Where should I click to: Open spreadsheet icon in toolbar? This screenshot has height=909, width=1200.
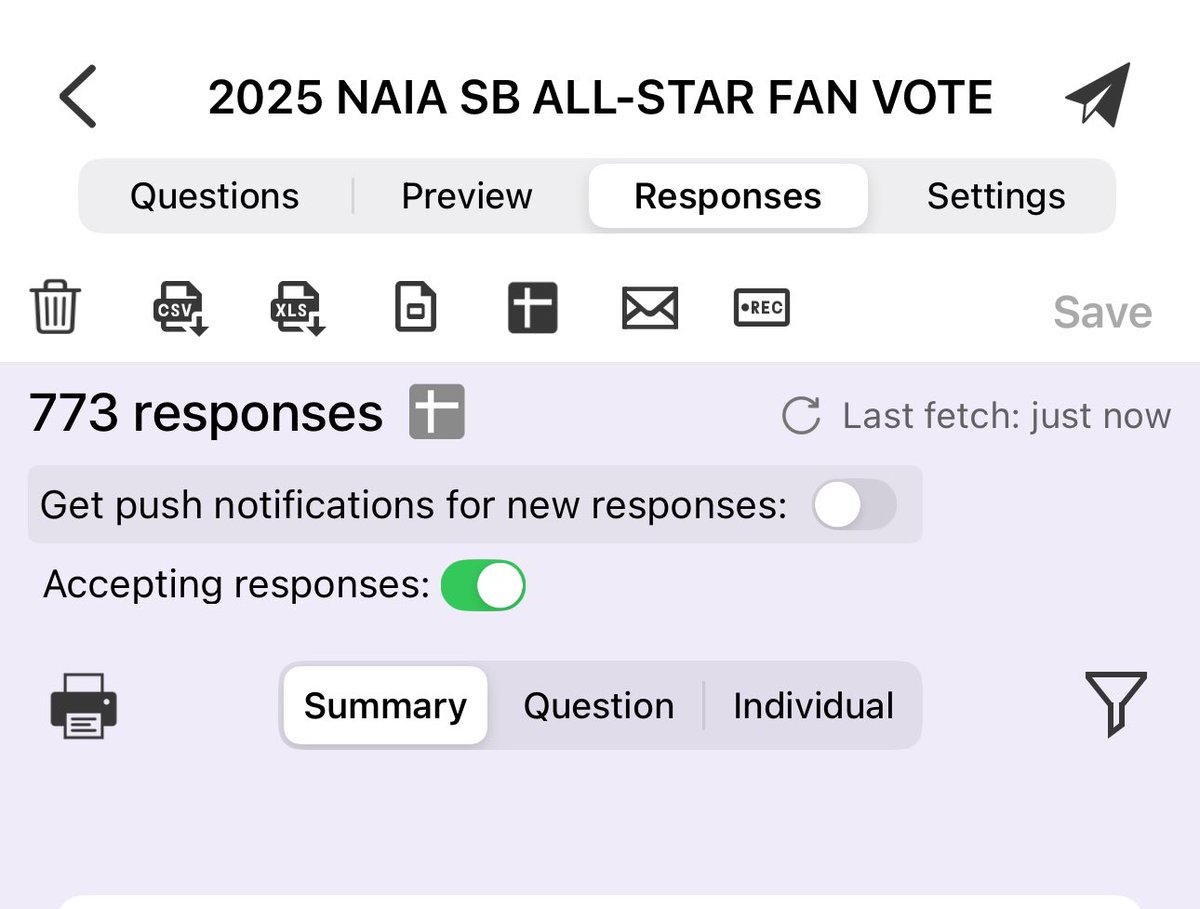tap(532, 308)
